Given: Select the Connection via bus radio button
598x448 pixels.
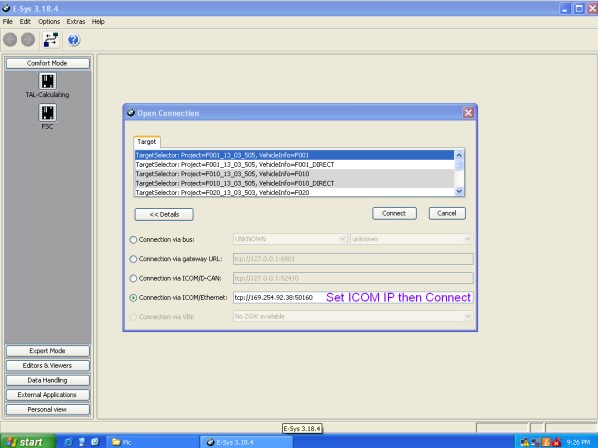Looking at the screenshot, I should coord(133,240).
